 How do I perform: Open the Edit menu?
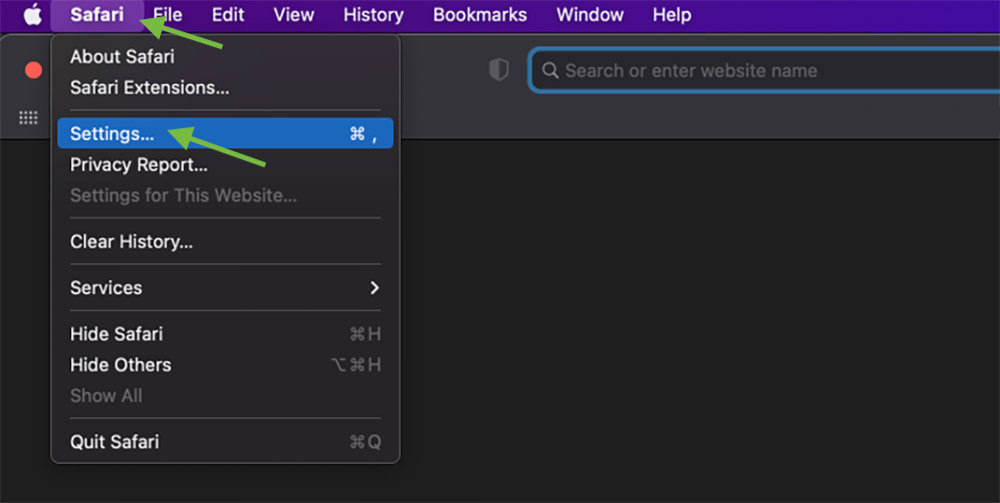(228, 15)
